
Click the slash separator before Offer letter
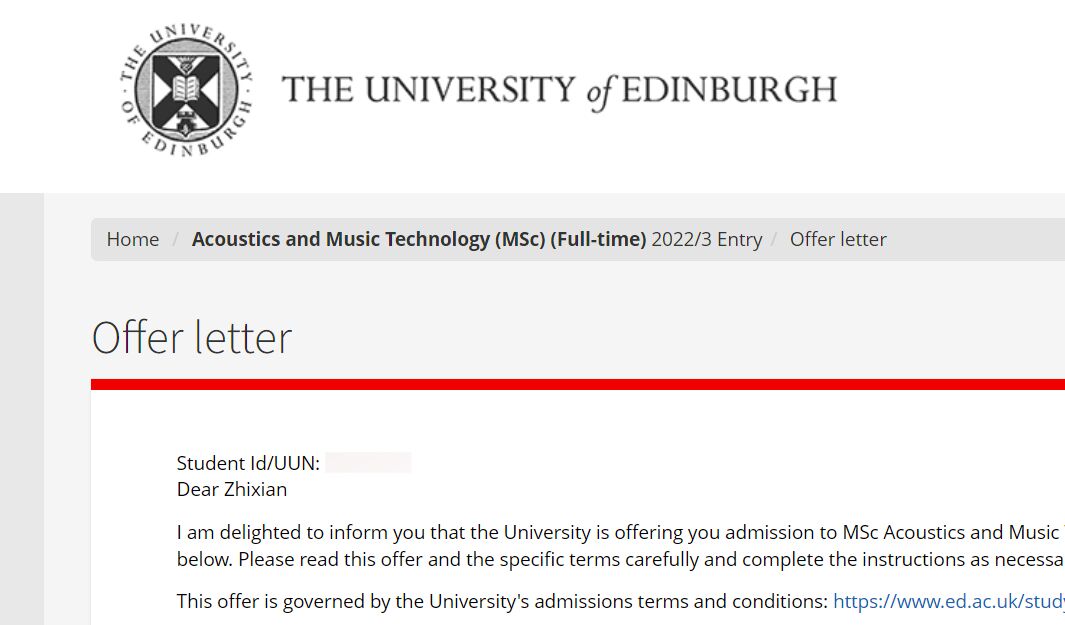point(774,239)
